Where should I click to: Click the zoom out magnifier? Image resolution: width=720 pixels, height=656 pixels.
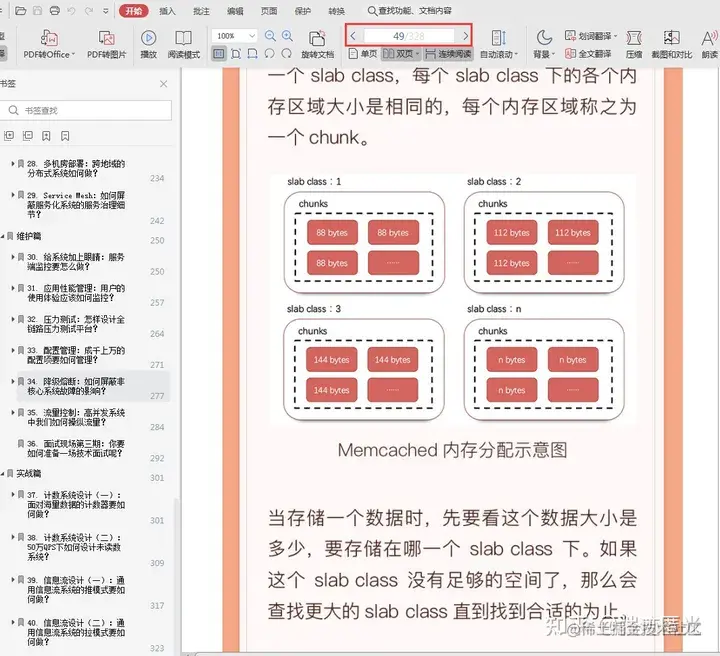coord(270,36)
